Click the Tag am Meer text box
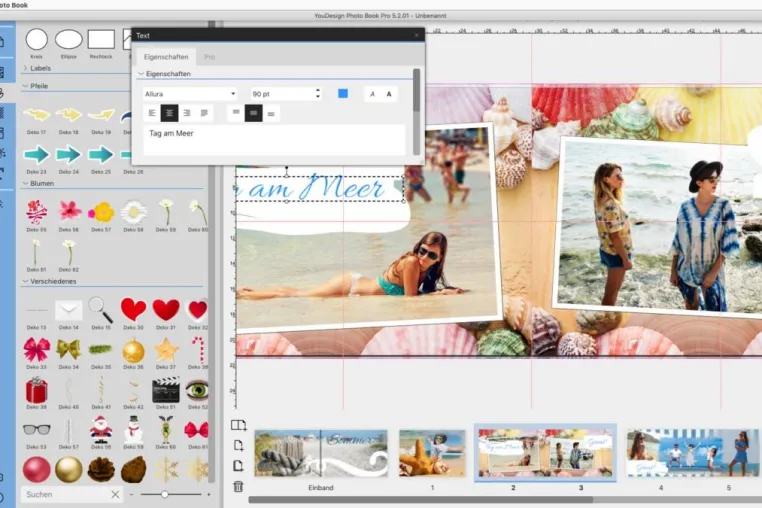This screenshot has height=508, width=762. (275, 140)
